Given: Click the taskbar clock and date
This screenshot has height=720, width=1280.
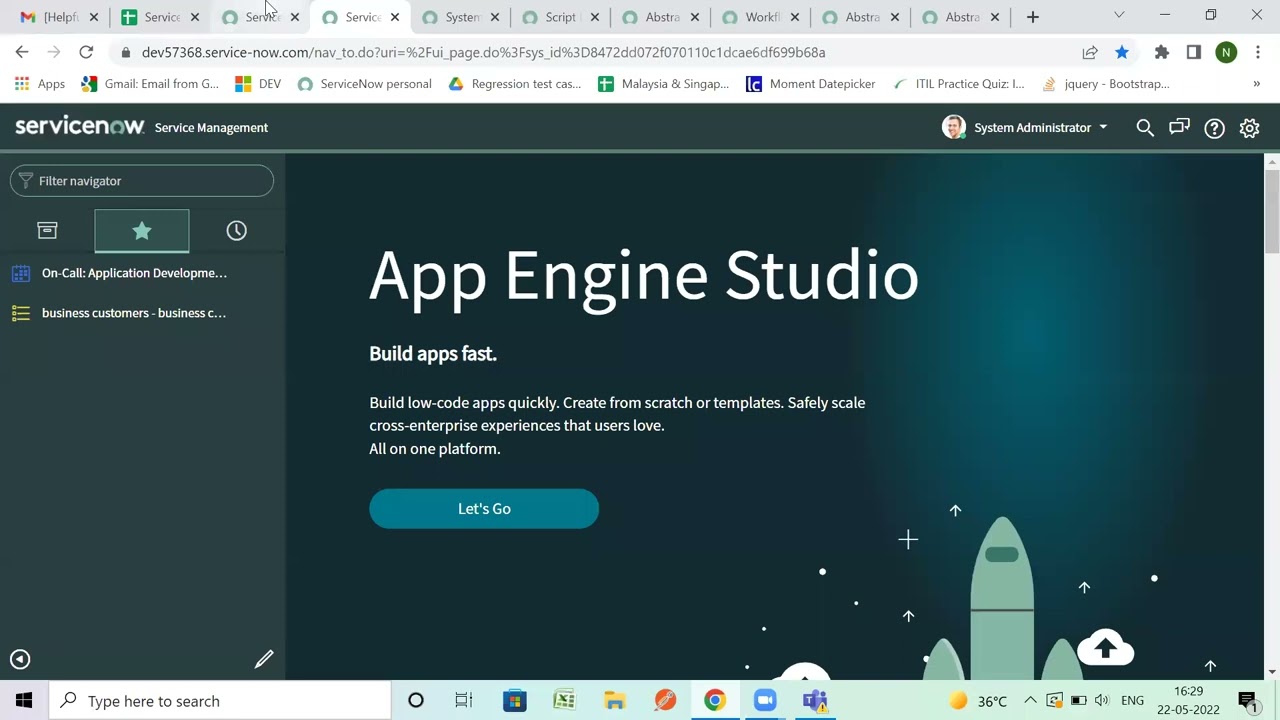Looking at the screenshot, I should click(1188, 701).
